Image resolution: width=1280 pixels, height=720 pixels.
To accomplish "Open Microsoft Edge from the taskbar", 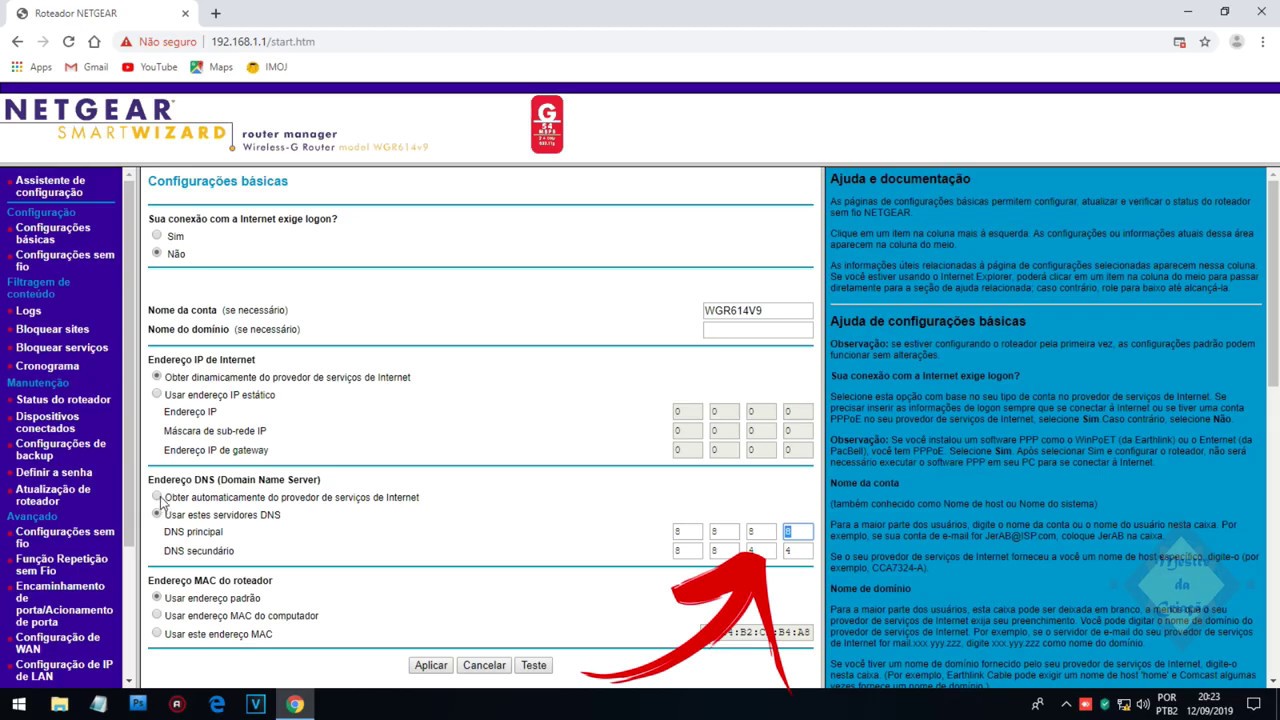I will [x=217, y=704].
